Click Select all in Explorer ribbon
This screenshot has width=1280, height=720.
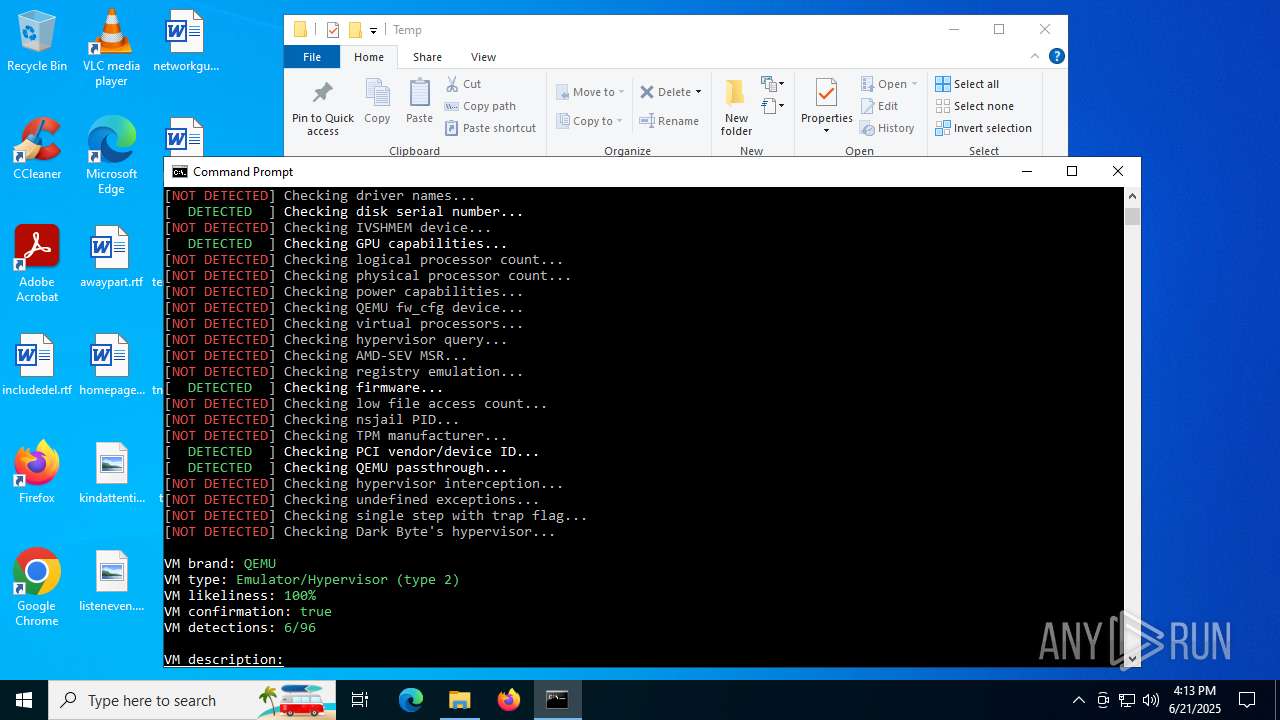pos(967,84)
